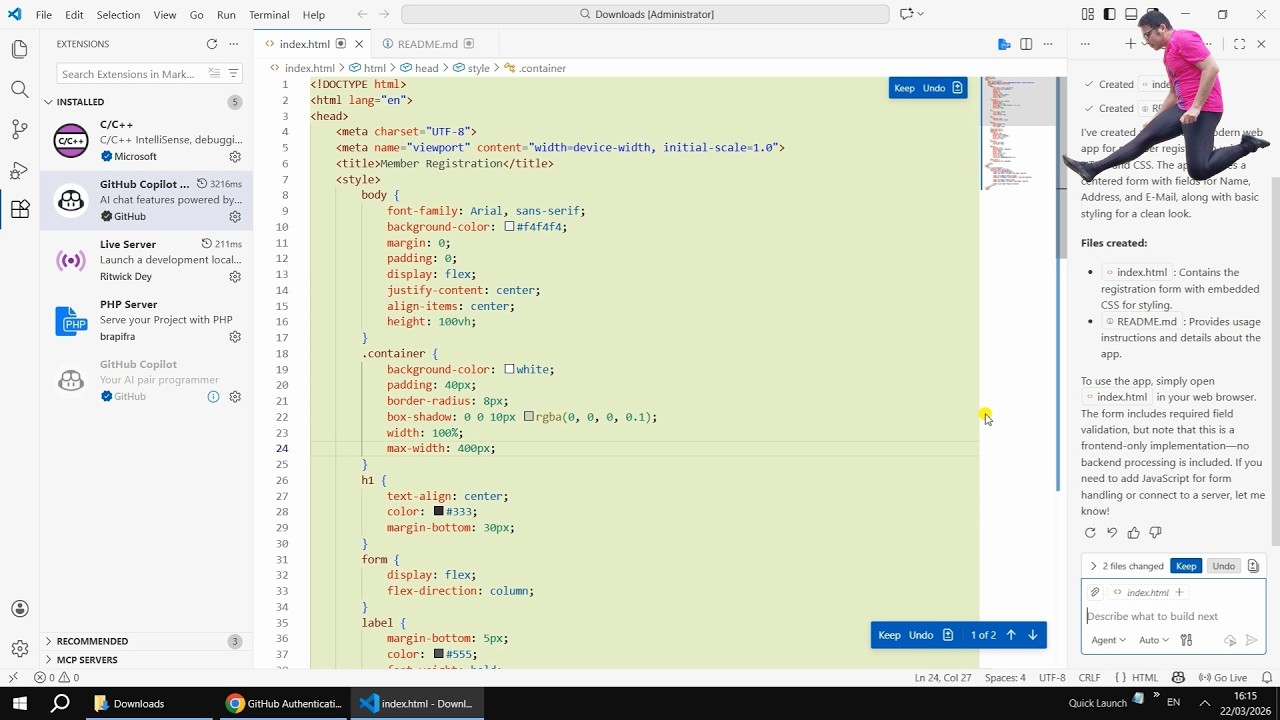Open settings gear for Live Server extension

point(235,277)
